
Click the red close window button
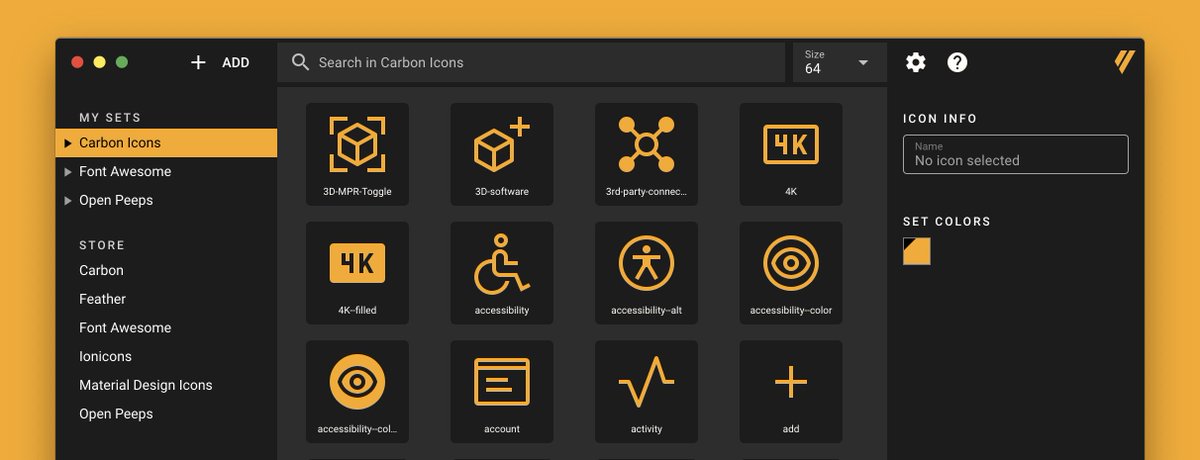(x=77, y=62)
